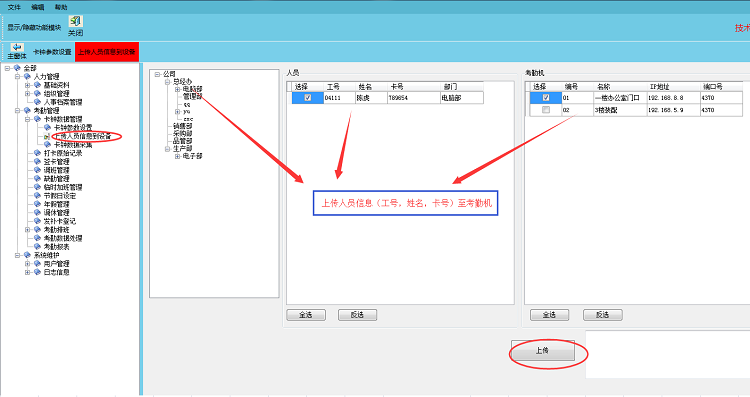This screenshot has width=750, height=397.
Task: Click the icon beside 调休管理
Action: [37, 212]
